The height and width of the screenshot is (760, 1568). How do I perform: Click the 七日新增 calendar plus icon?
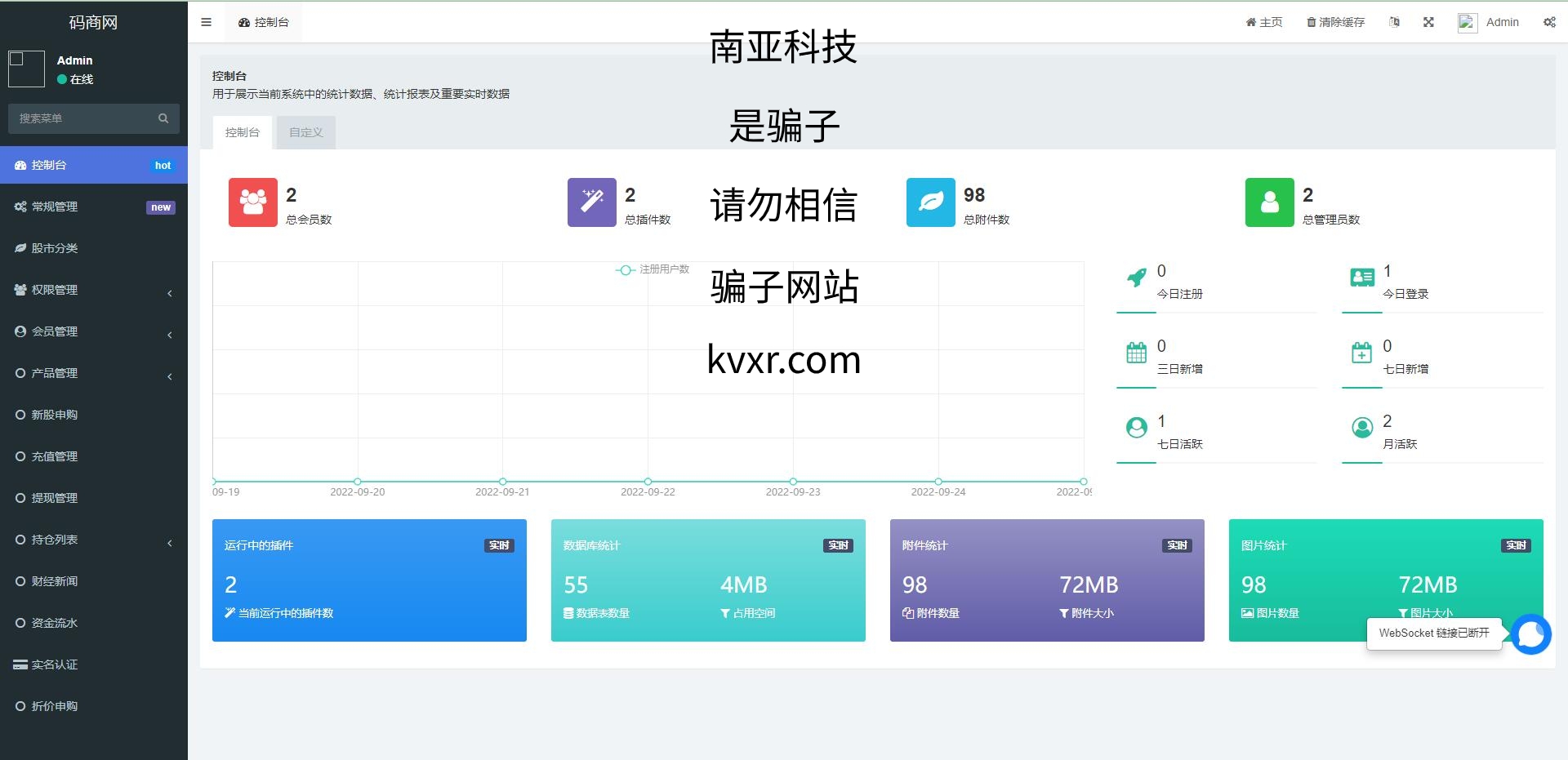tap(1362, 353)
